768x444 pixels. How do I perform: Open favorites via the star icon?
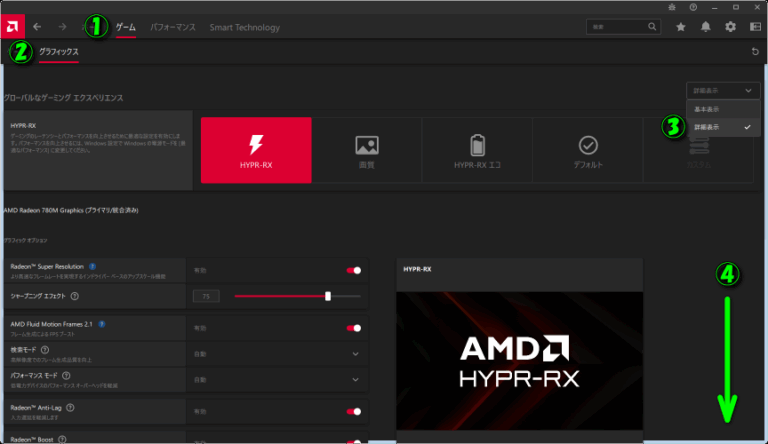point(681,27)
